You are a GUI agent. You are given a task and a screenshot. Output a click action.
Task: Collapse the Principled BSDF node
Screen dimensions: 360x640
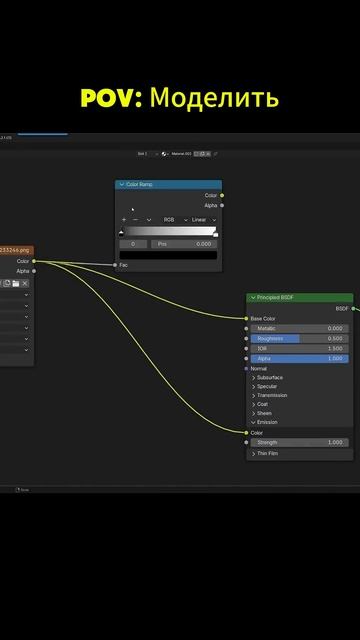tap(253, 298)
